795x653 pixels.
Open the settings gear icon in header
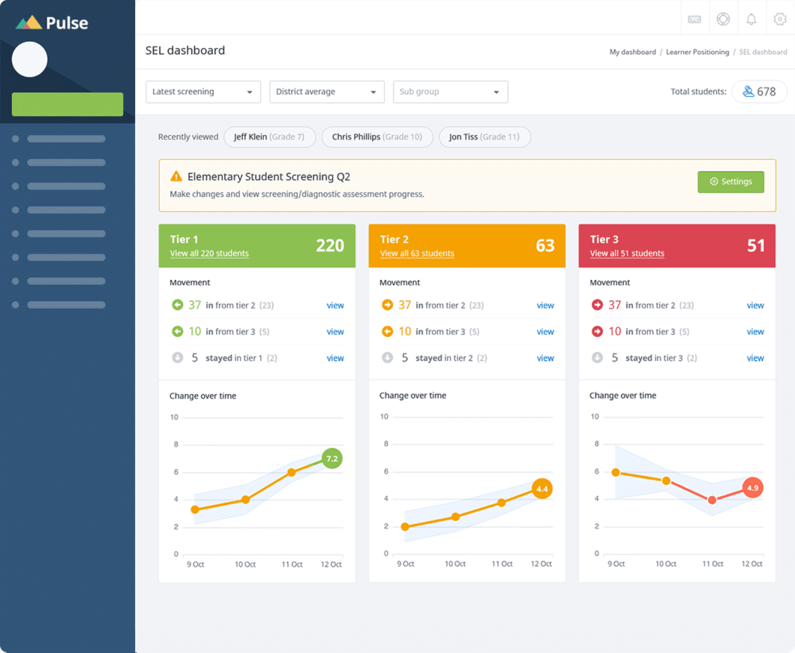(780, 19)
